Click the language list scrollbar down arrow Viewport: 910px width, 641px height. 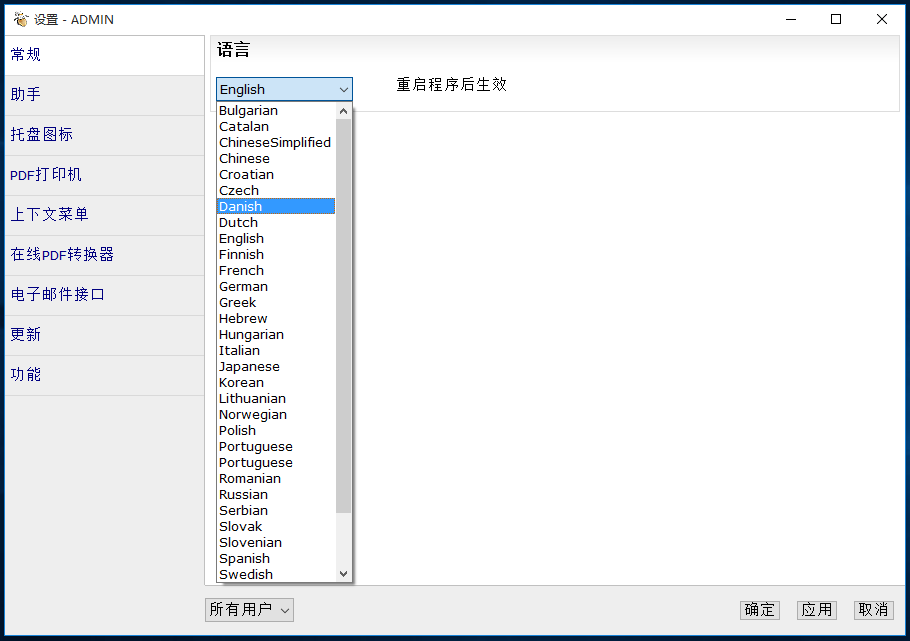pos(345,574)
